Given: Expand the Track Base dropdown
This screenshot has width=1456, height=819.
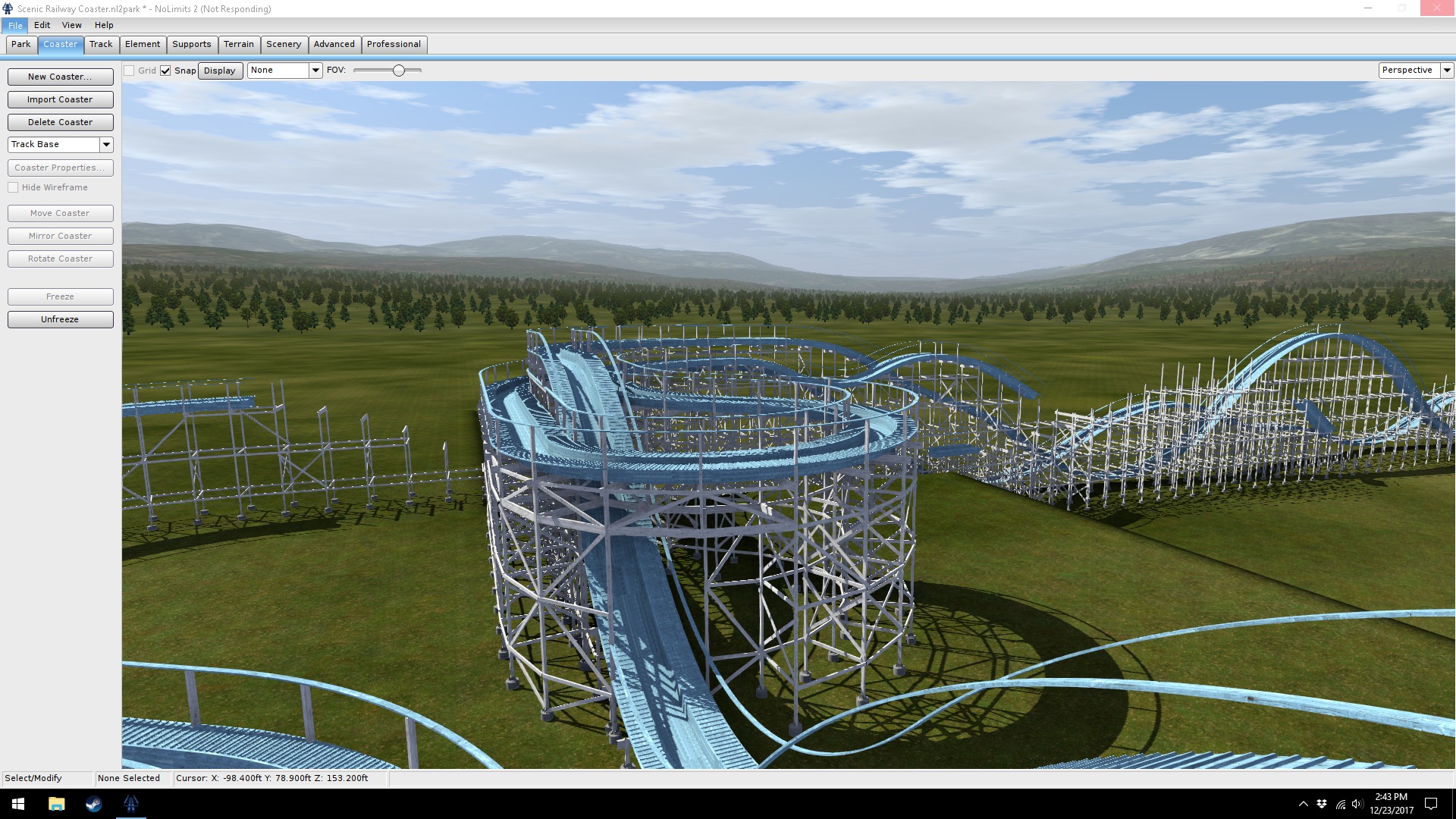Looking at the screenshot, I should click(106, 144).
